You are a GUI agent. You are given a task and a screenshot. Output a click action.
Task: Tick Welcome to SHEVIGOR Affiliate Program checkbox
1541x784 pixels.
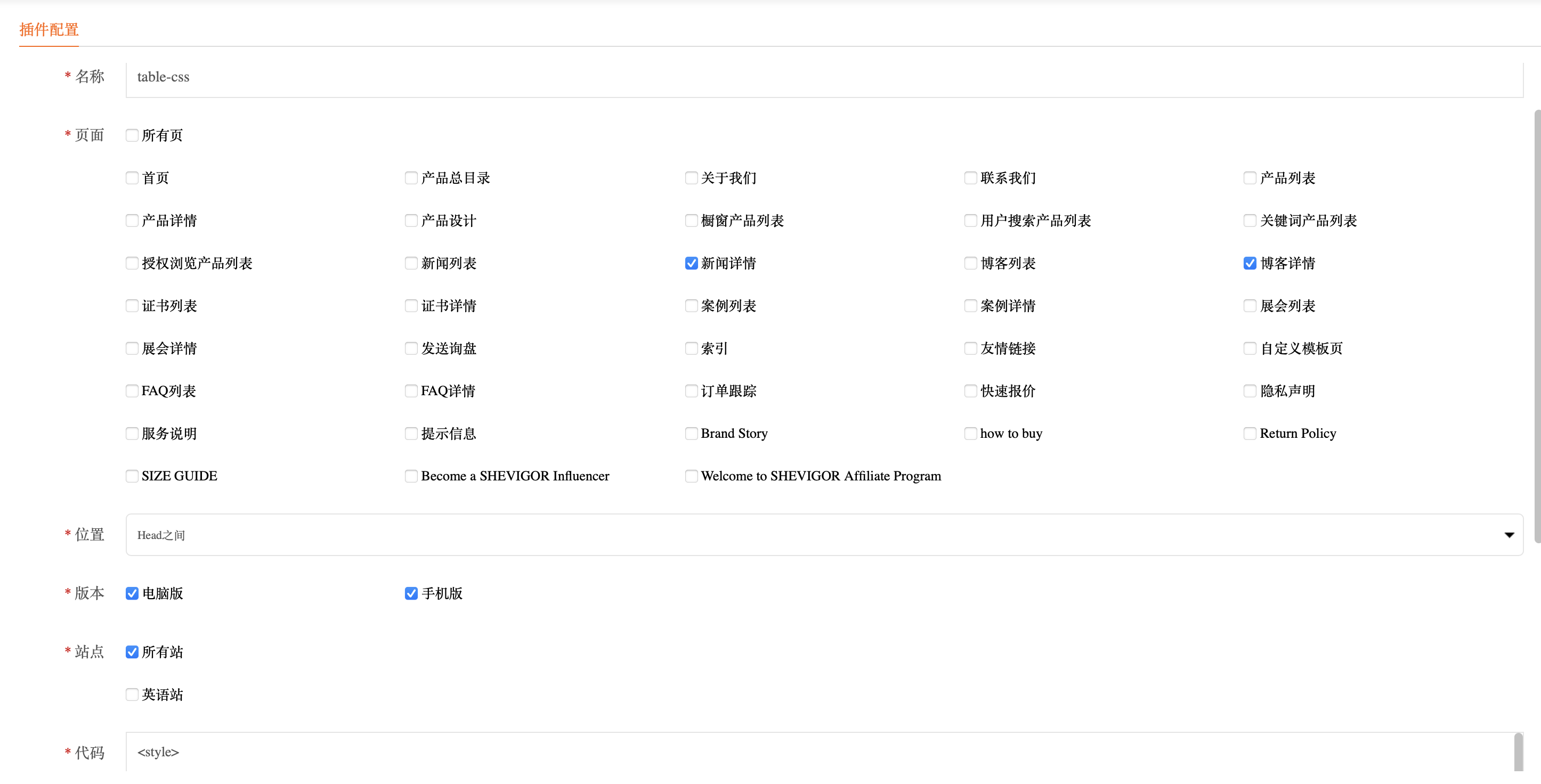click(692, 476)
